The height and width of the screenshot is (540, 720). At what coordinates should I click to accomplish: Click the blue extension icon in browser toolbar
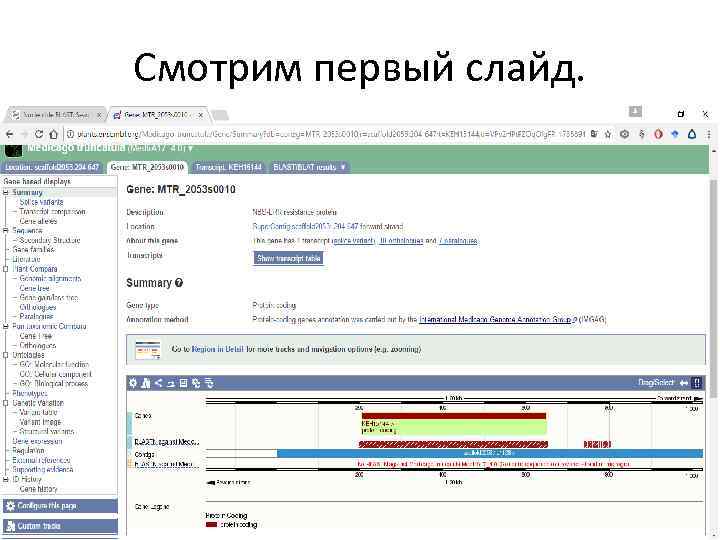point(675,134)
